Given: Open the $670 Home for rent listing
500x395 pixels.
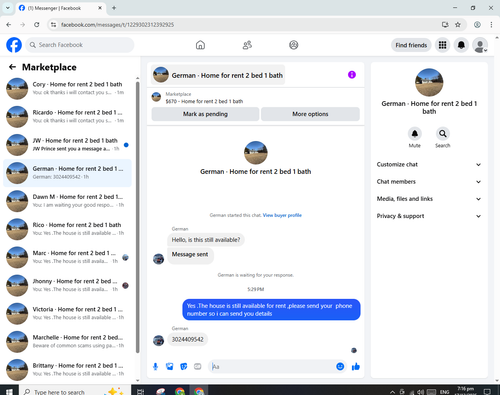Looking at the screenshot, I should click(204, 101).
